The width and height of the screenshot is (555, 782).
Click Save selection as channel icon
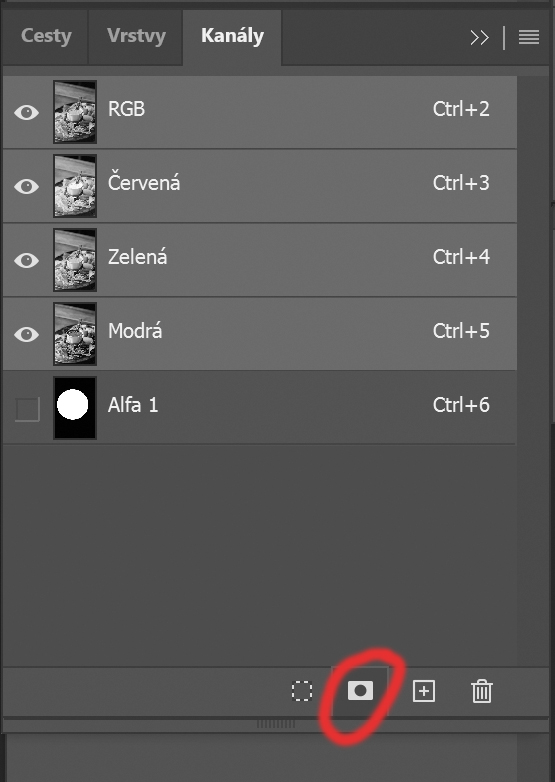point(360,691)
